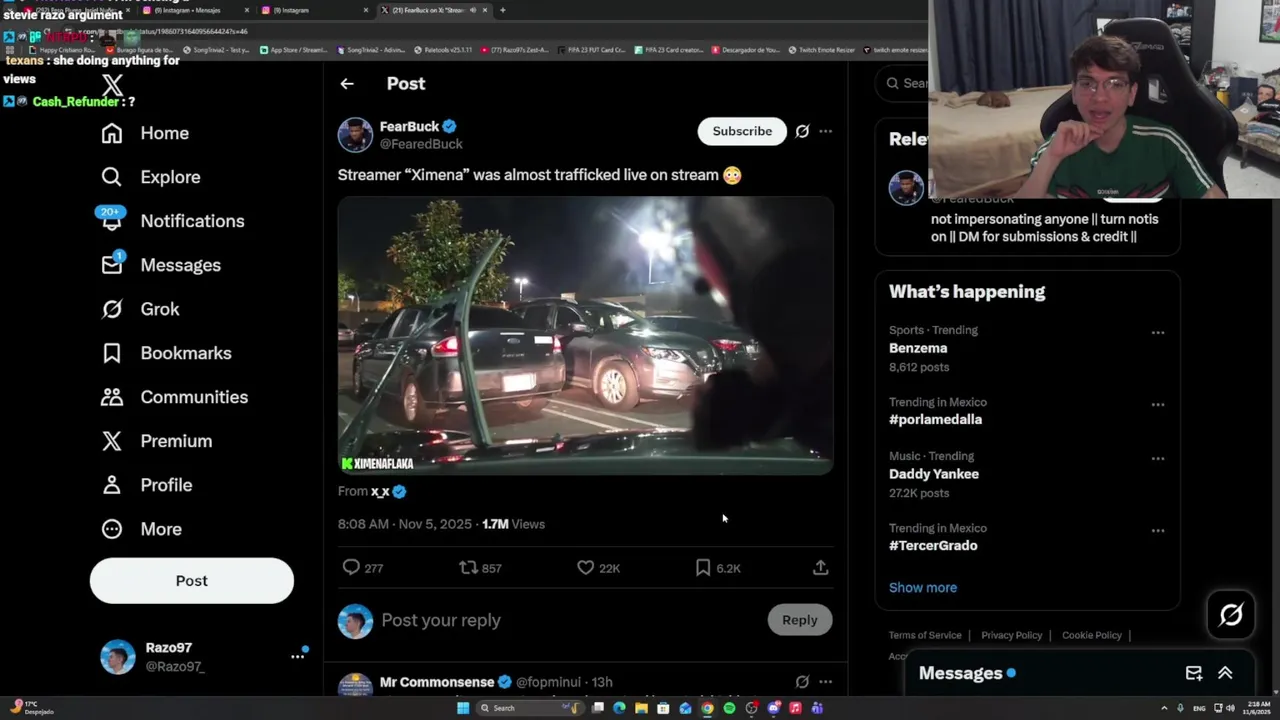The height and width of the screenshot is (720, 1280).
Task: Open trending hashtag #porlamedalla
Action: pos(935,420)
